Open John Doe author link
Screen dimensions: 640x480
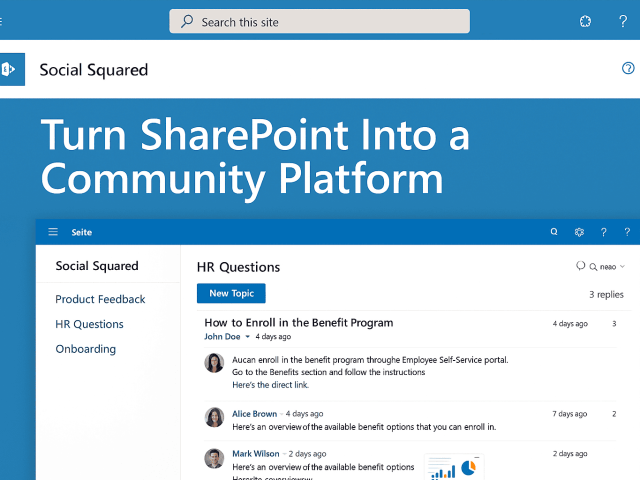point(222,337)
